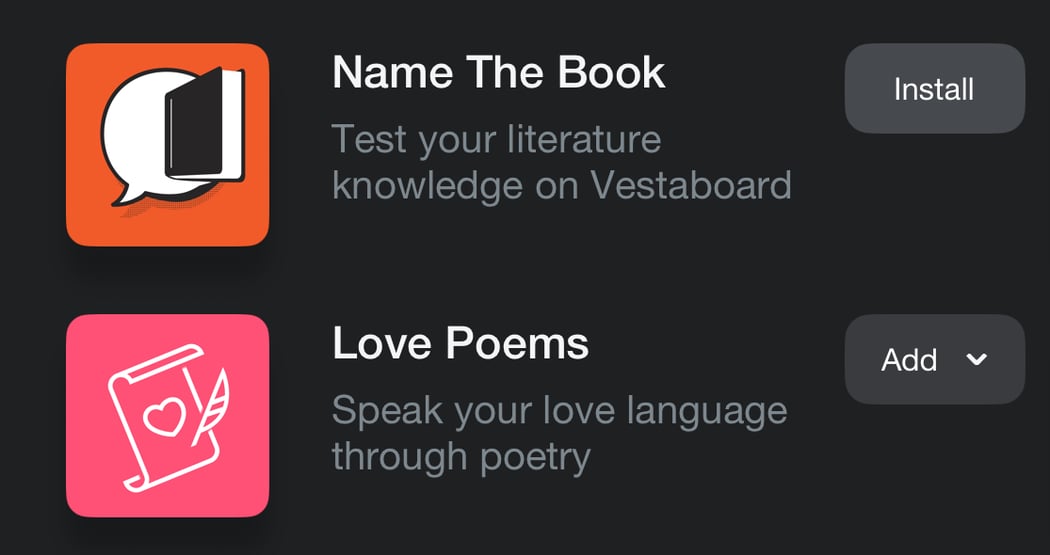Click the 'Test your literature' description line
The image size is (1050, 555).
(496, 139)
